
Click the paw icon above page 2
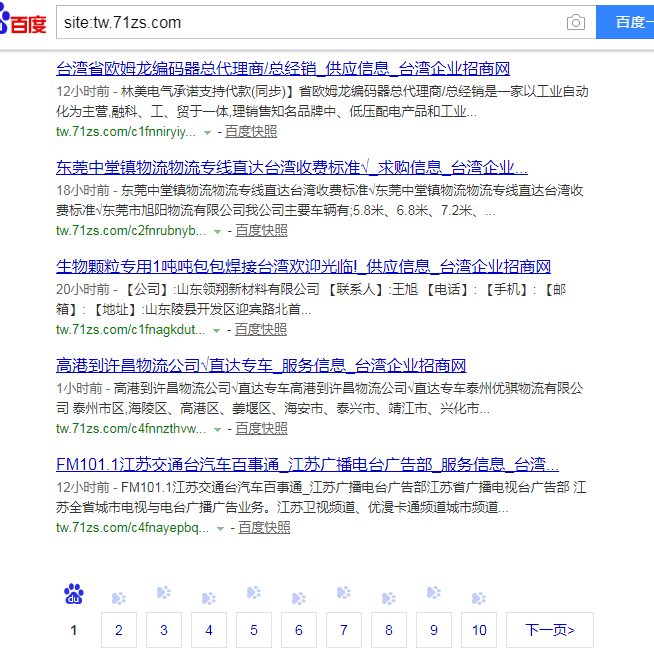click(x=119, y=598)
